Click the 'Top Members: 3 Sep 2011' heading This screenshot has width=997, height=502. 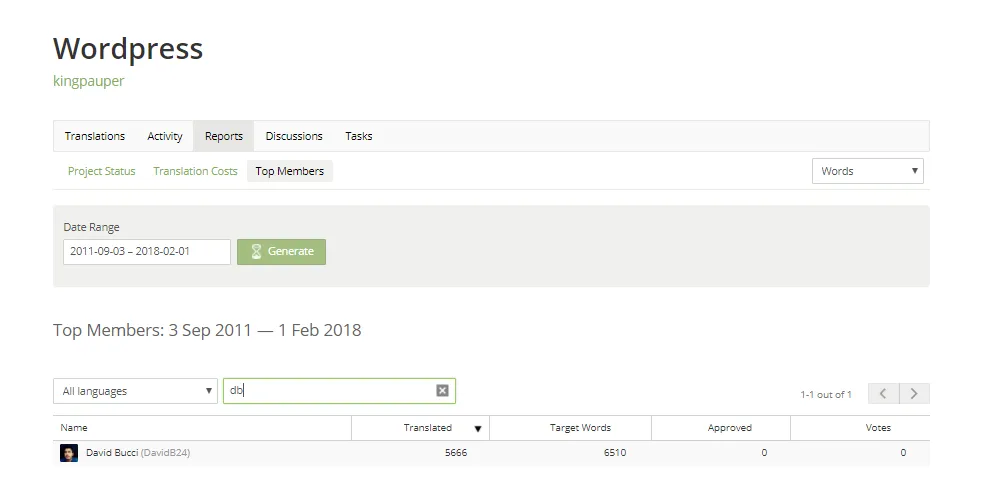[207, 330]
